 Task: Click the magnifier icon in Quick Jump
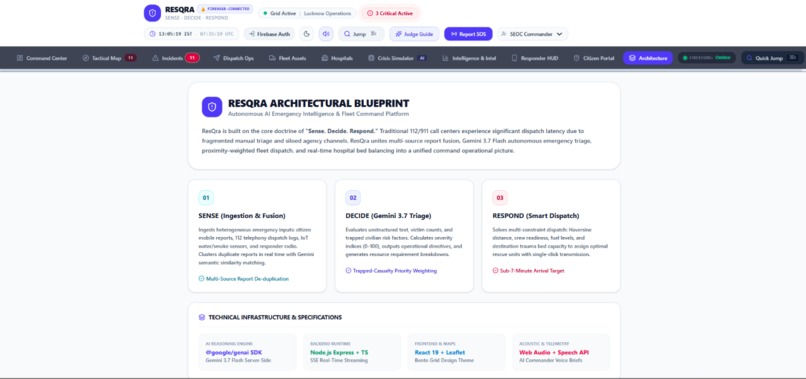[x=749, y=58]
